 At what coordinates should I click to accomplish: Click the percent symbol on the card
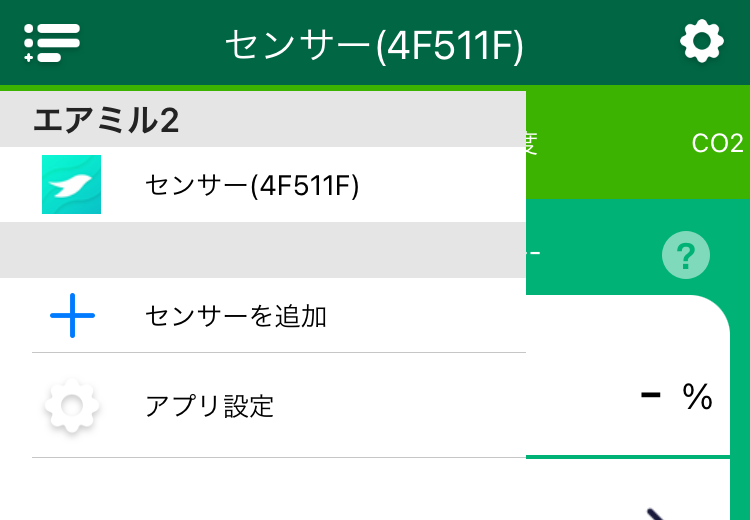click(x=697, y=397)
